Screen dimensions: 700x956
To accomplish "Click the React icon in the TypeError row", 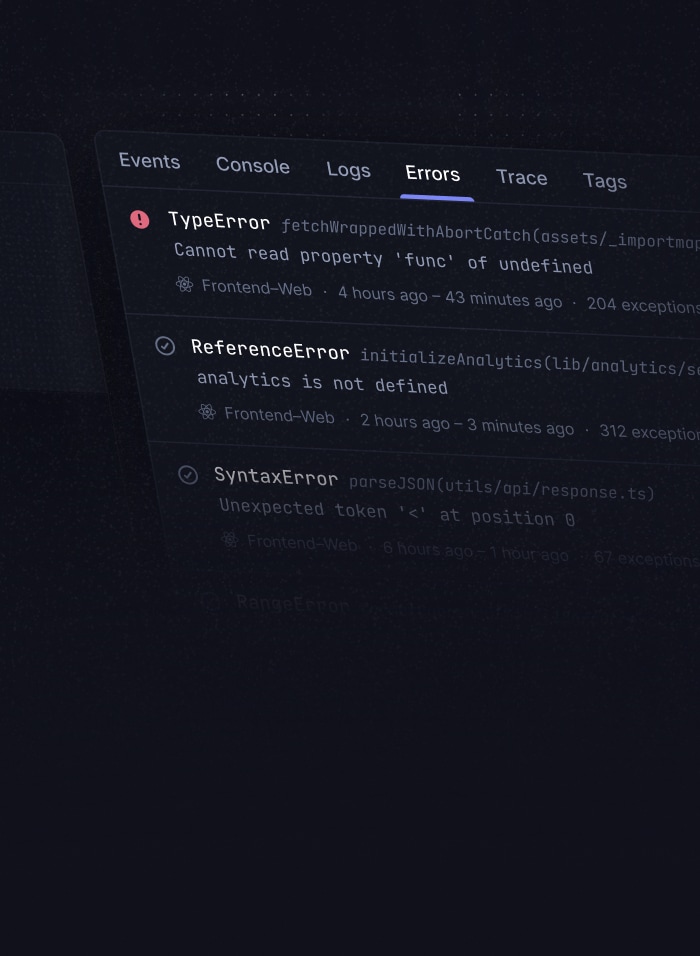I will click(x=184, y=284).
